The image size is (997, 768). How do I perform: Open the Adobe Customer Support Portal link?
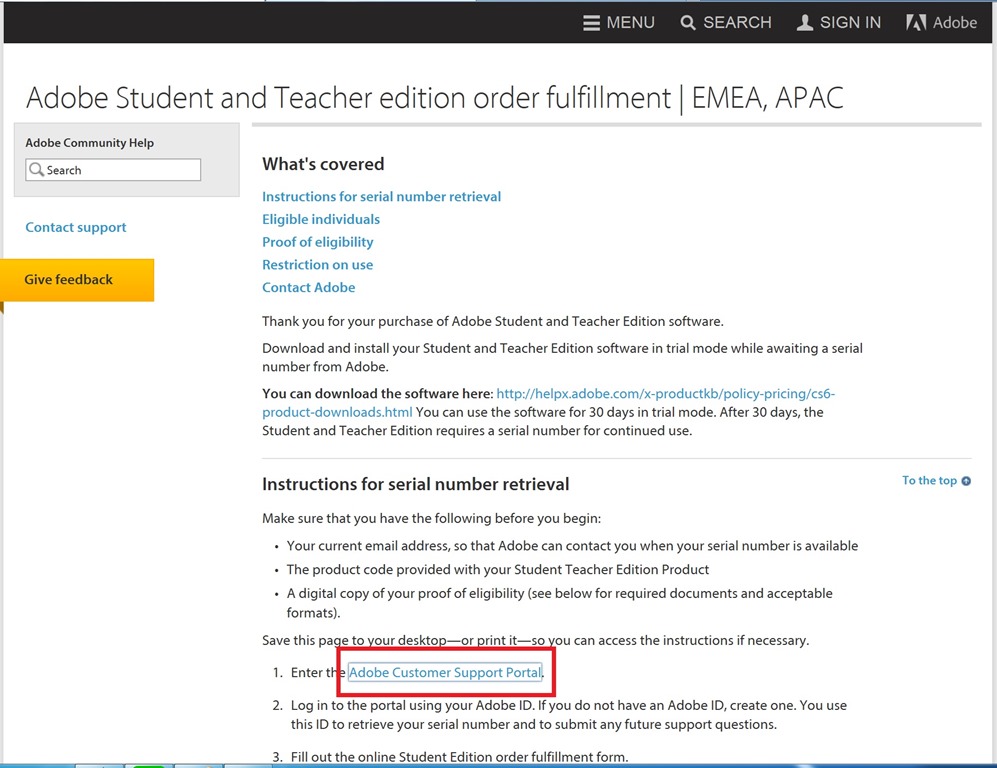(x=445, y=672)
